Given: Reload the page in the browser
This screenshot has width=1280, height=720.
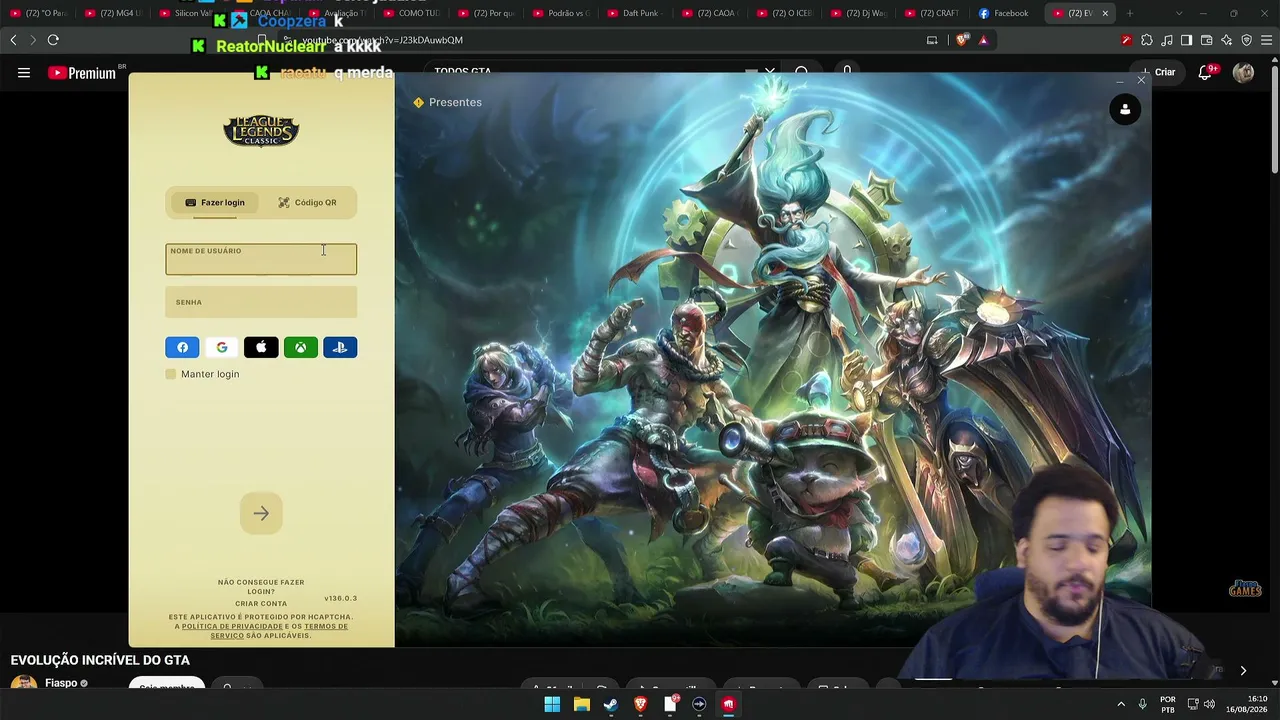Looking at the screenshot, I should [53, 40].
